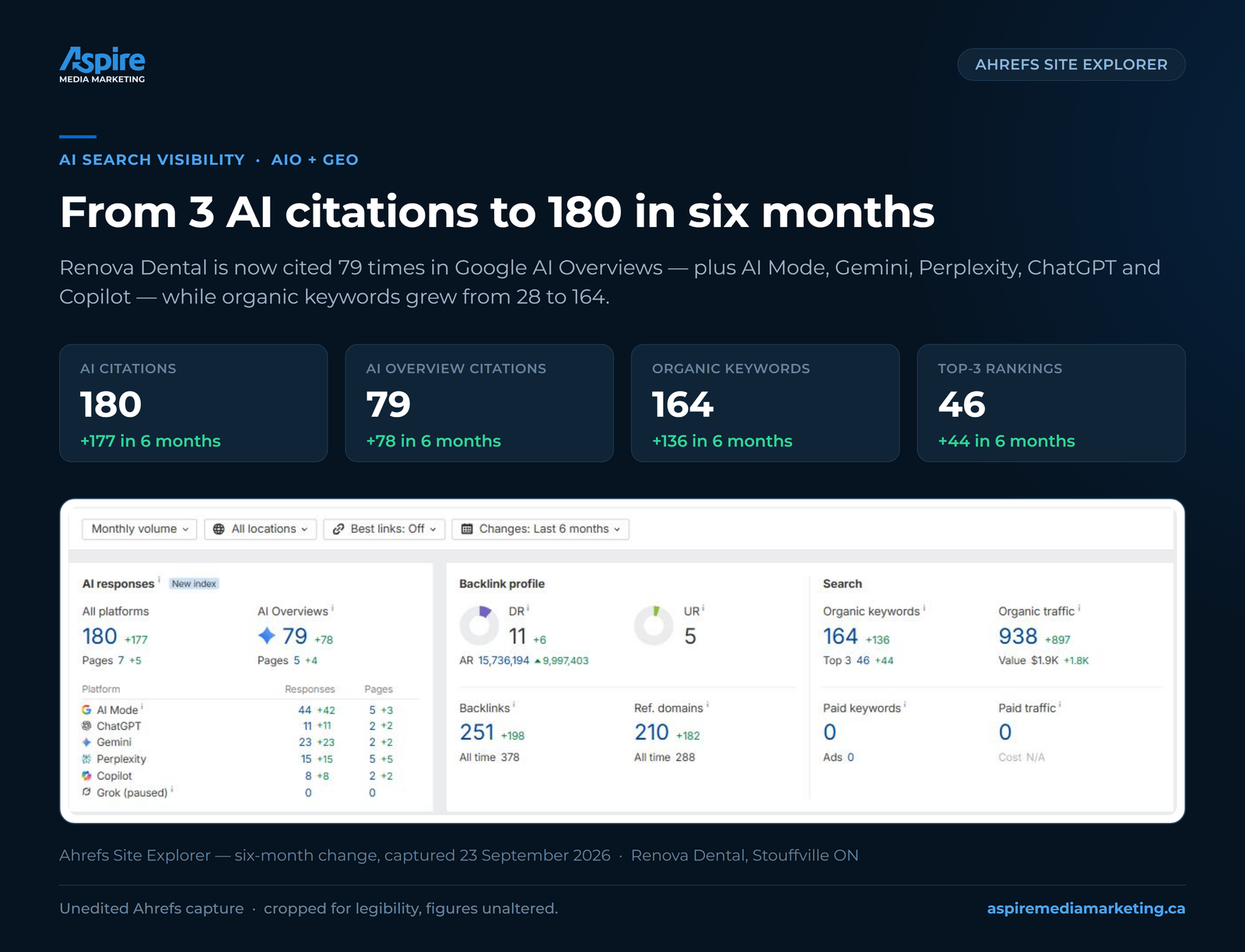Click the ChatGPT platform icon
1245x952 pixels.
click(x=86, y=726)
